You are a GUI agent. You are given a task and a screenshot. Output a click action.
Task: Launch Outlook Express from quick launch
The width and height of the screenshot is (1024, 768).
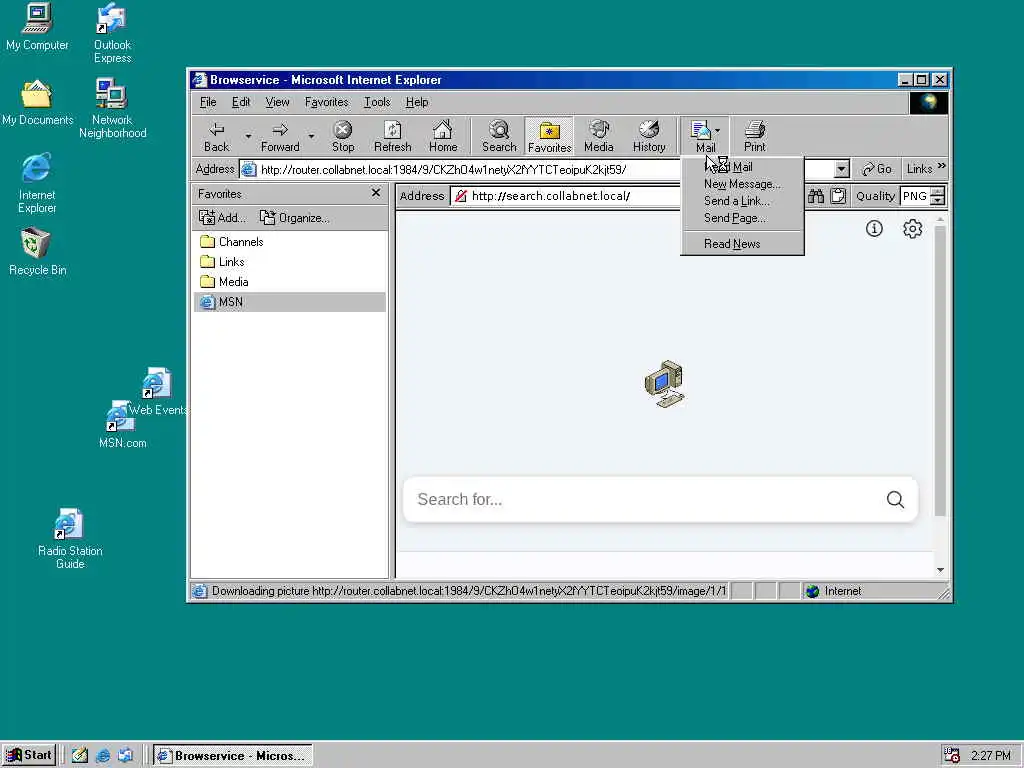(125, 755)
